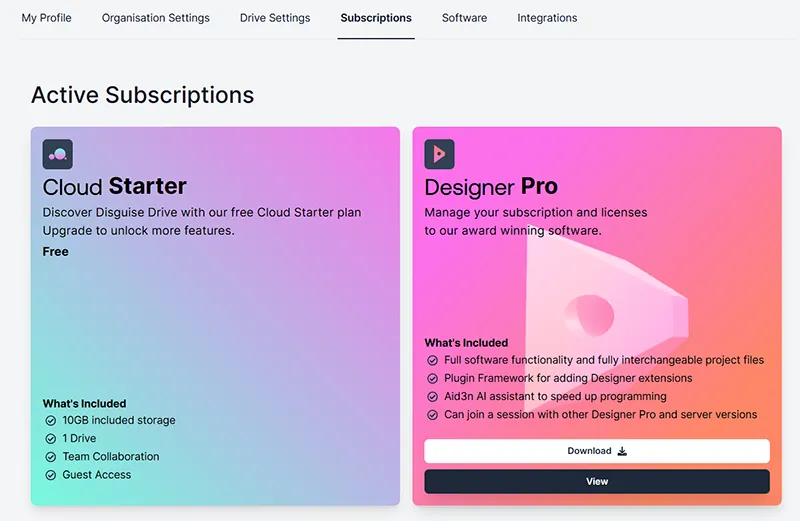Click check icon beside Plugin Framework
Screen dimensions: 800x521
coord(432,379)
